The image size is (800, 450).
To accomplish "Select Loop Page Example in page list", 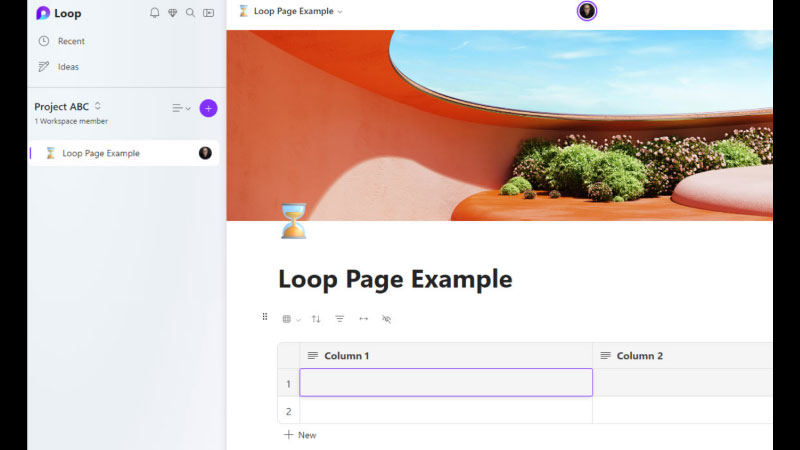I will pos(100,153).
